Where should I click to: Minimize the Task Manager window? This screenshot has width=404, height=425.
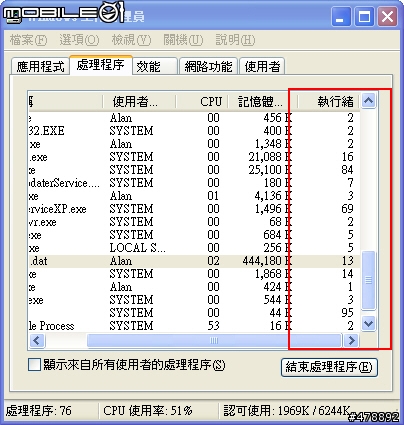point(340,17)
